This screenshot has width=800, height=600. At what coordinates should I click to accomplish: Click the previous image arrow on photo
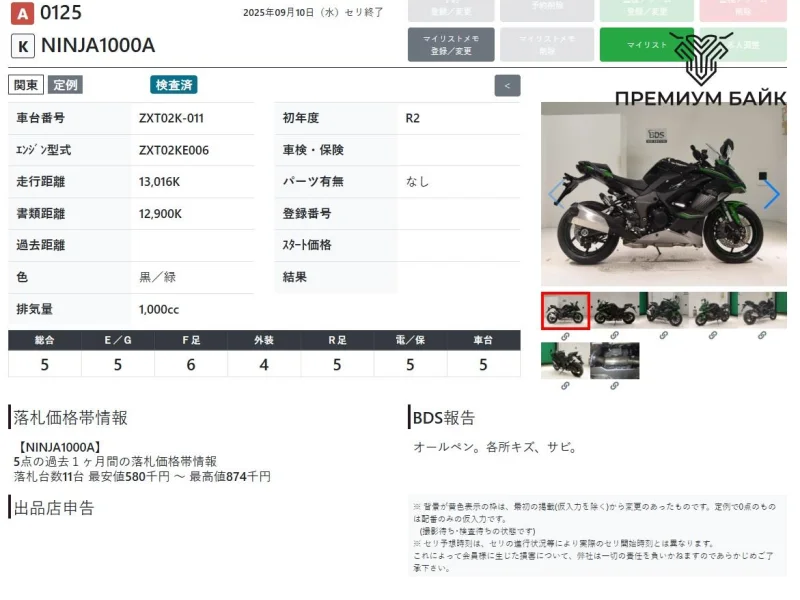point(556,194)
